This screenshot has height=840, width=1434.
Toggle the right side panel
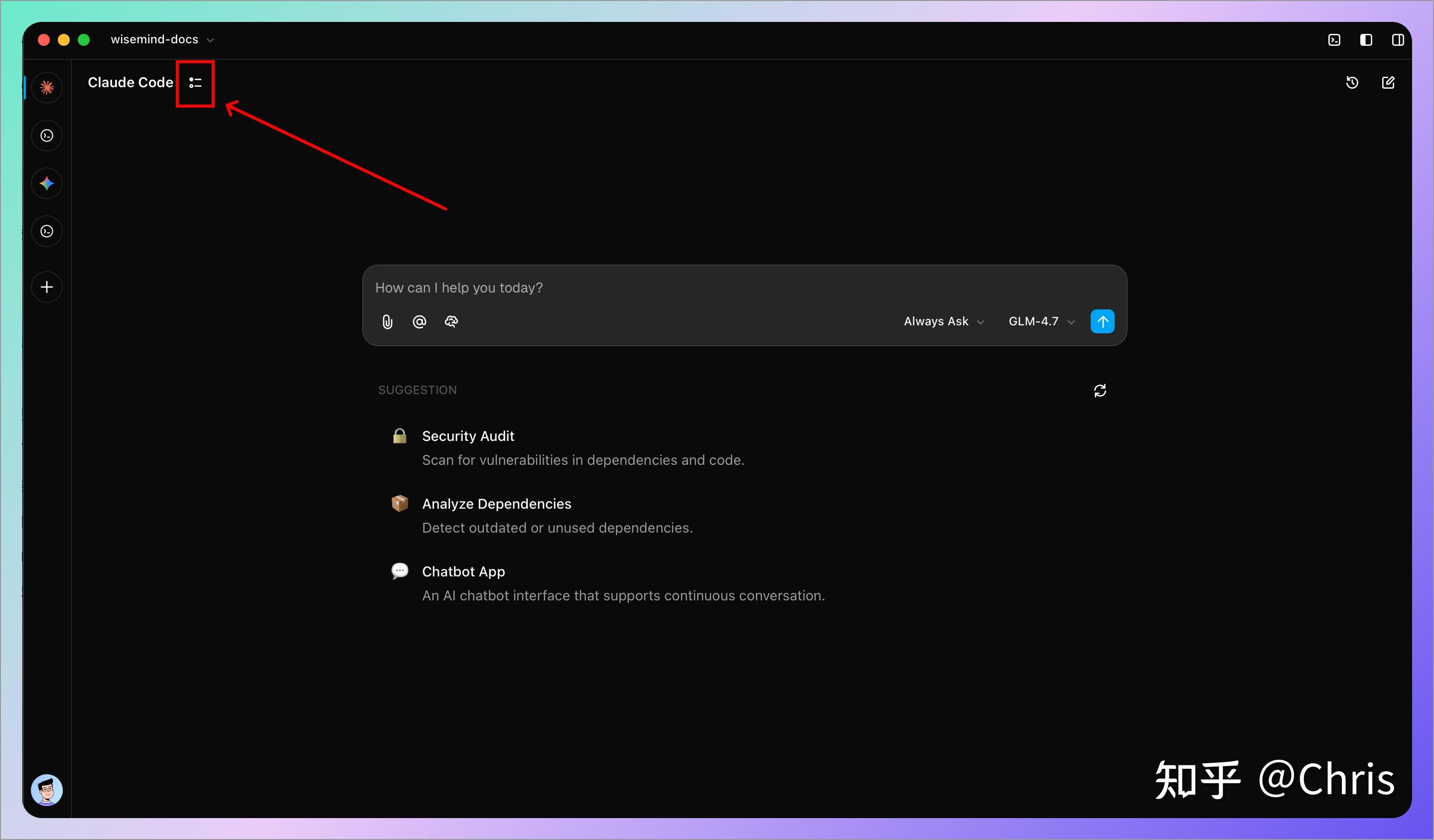(x=1398, y=40)
